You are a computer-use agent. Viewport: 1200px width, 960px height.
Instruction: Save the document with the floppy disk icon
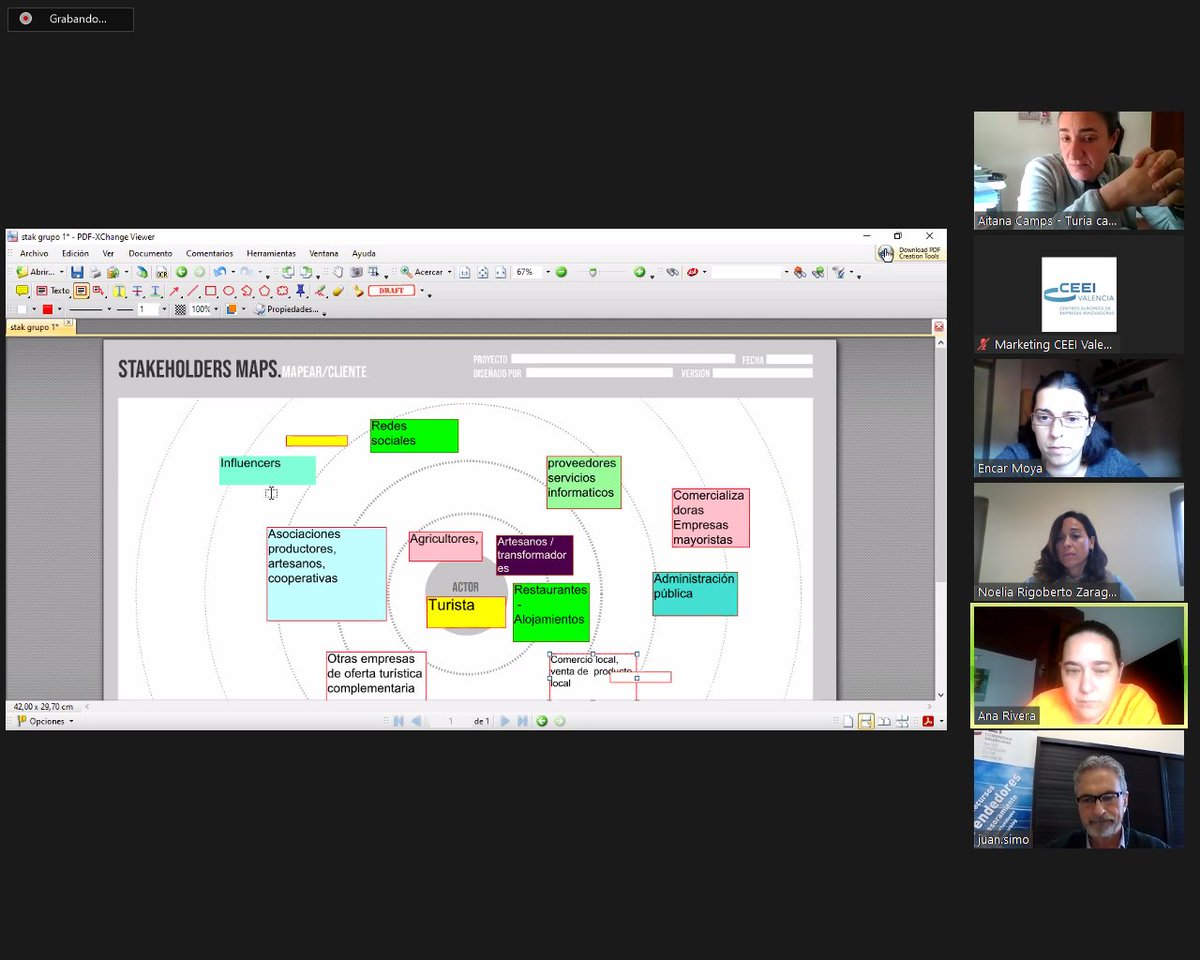[x=77, y=272]
